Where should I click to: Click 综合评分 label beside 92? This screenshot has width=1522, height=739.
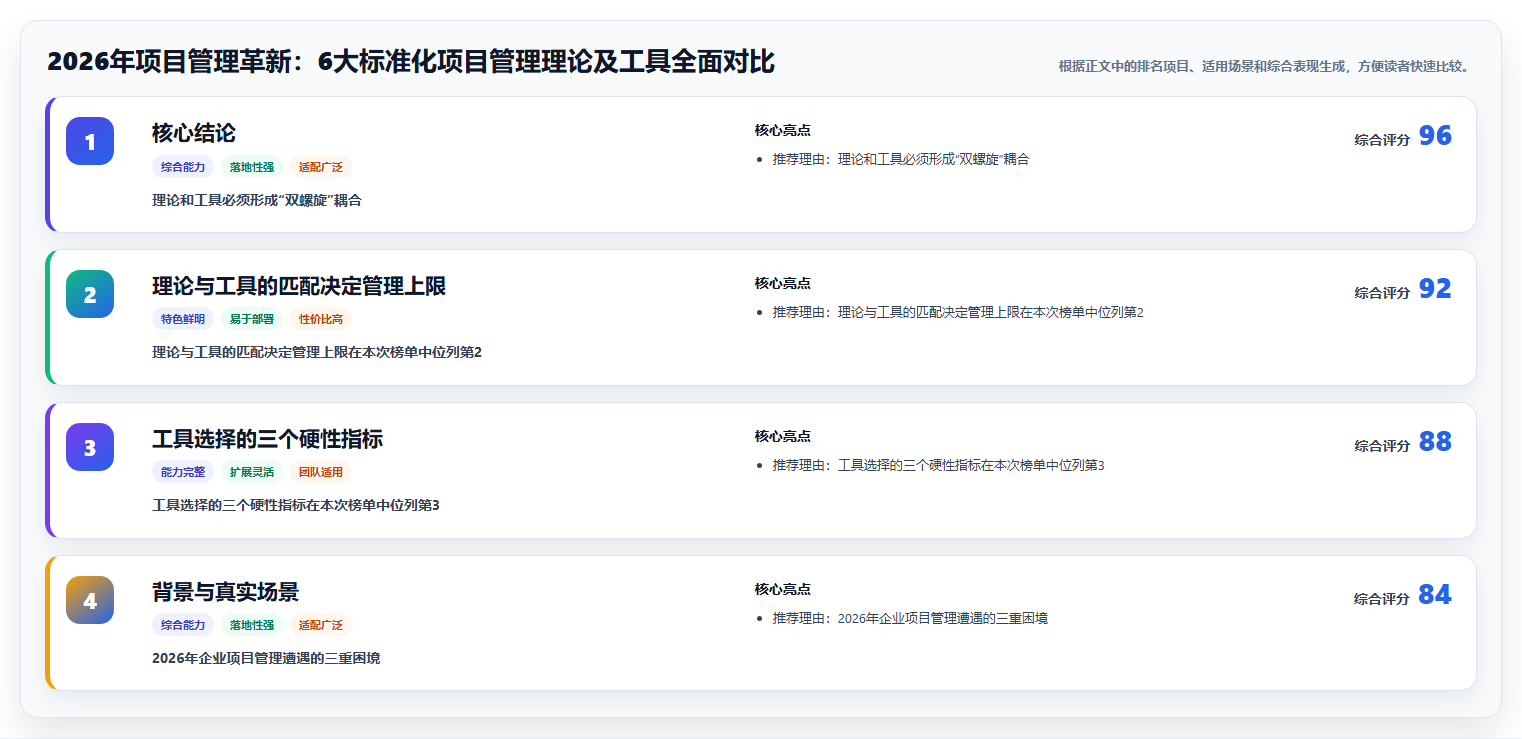[1382, 293]
